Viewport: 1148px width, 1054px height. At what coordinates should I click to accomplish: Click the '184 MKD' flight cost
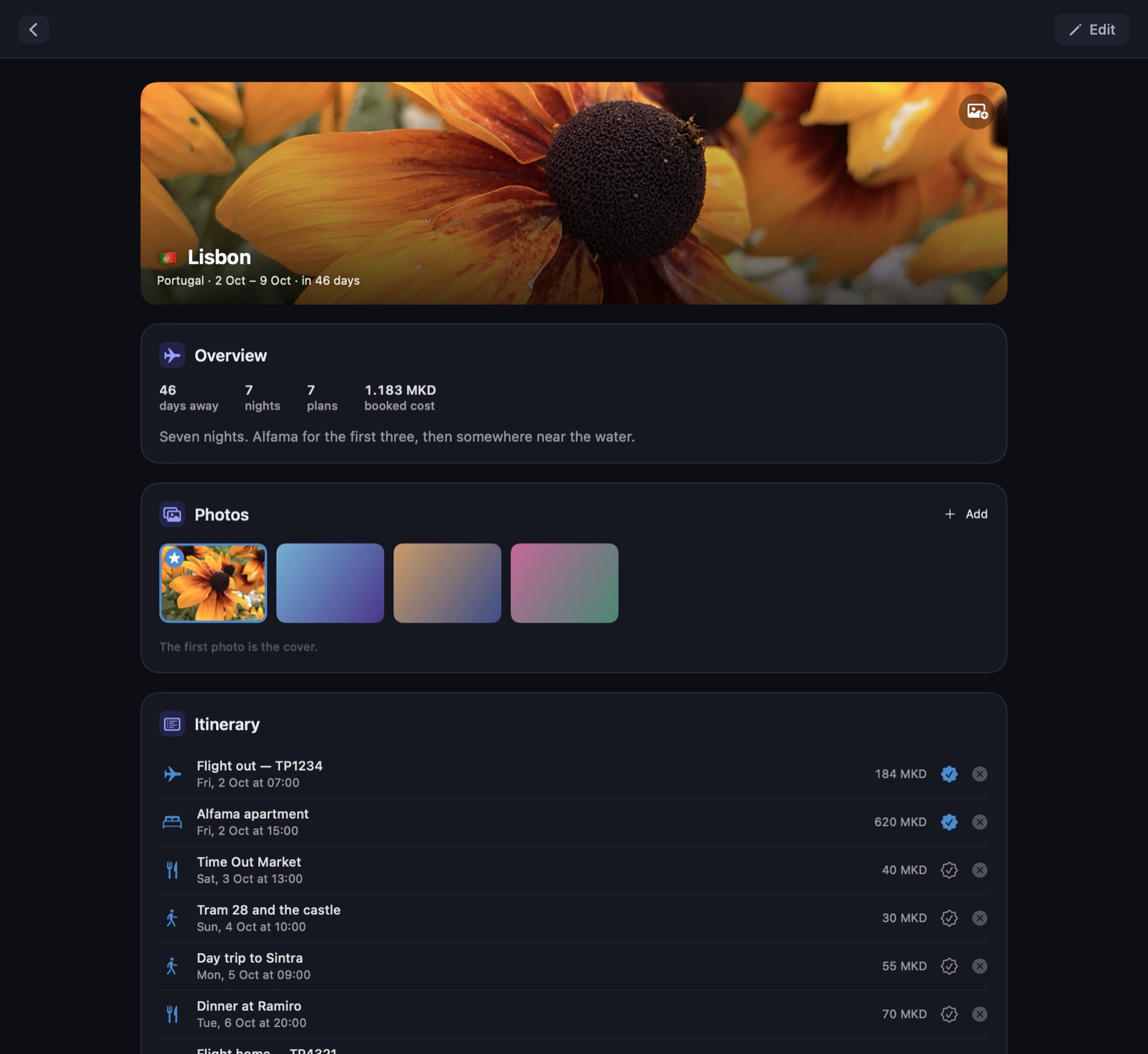pyautogui.click(x=901, y=774)
